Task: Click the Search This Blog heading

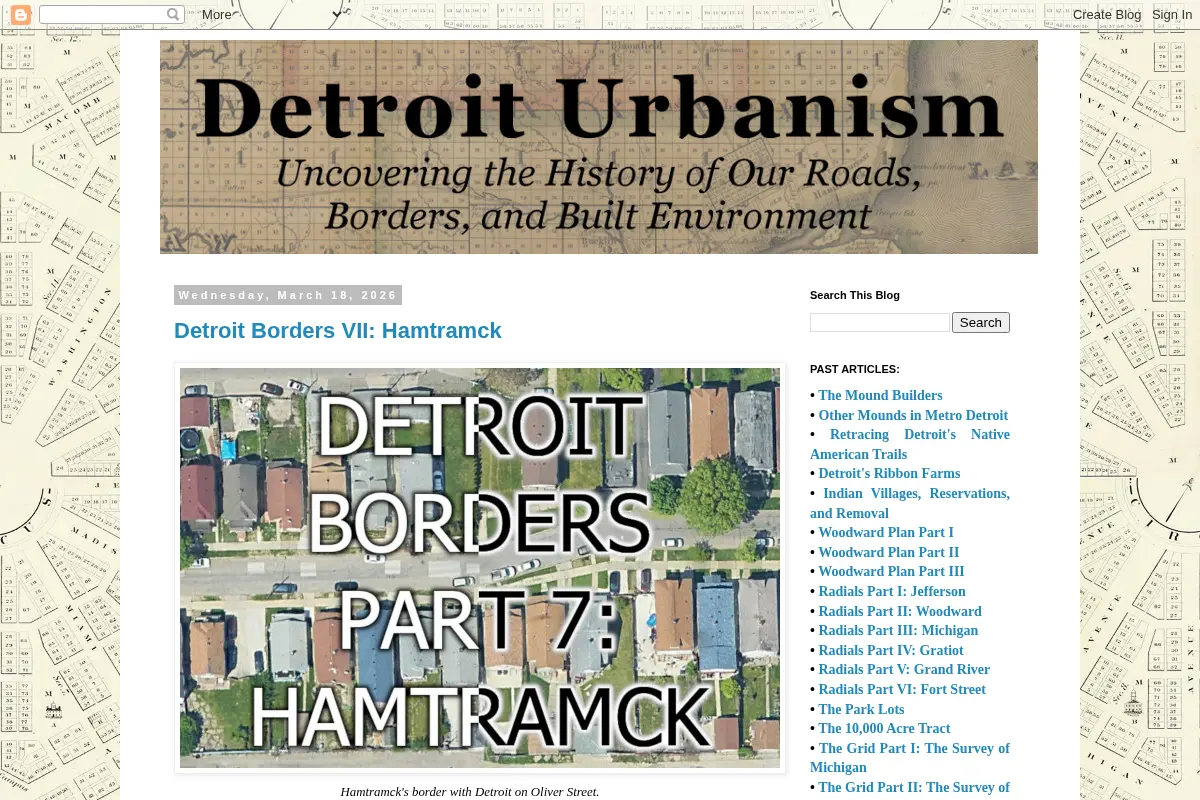Action: click(855, 295)
